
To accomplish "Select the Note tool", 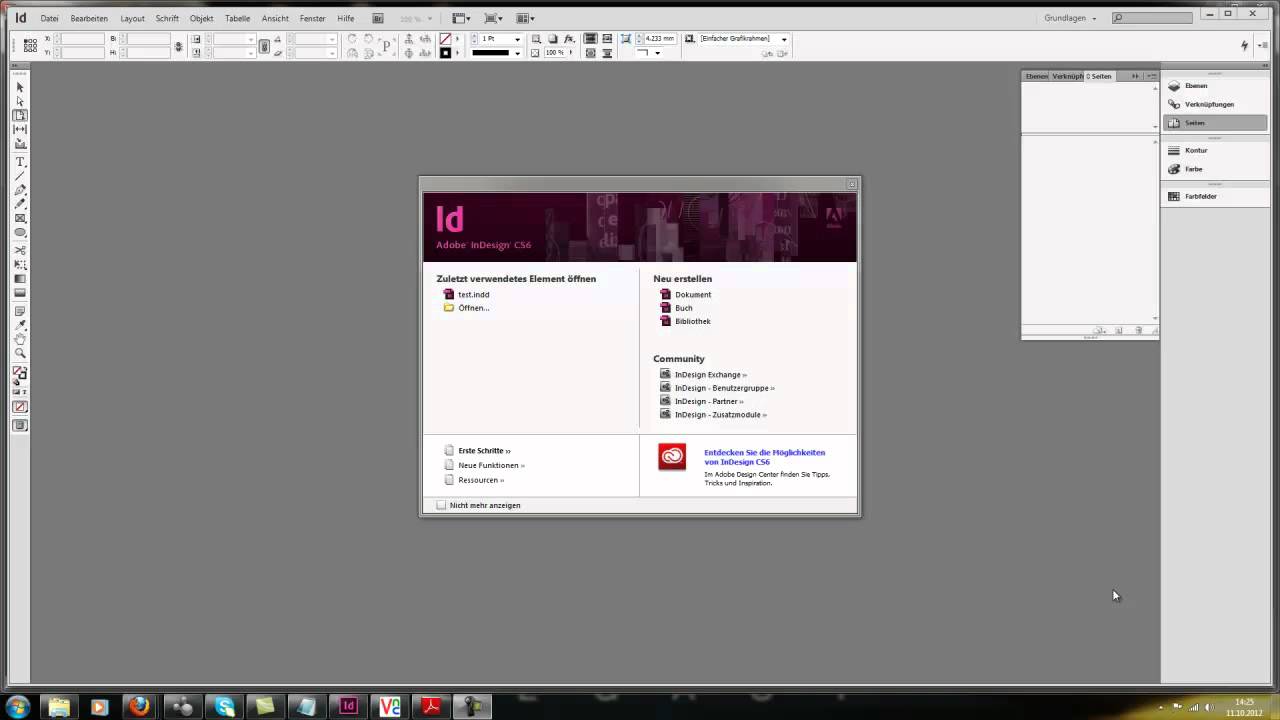I will click(20, 311).
